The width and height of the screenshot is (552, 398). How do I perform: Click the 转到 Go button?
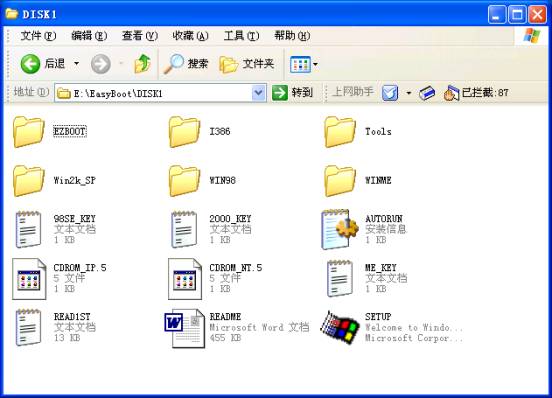tap(292, 93)
